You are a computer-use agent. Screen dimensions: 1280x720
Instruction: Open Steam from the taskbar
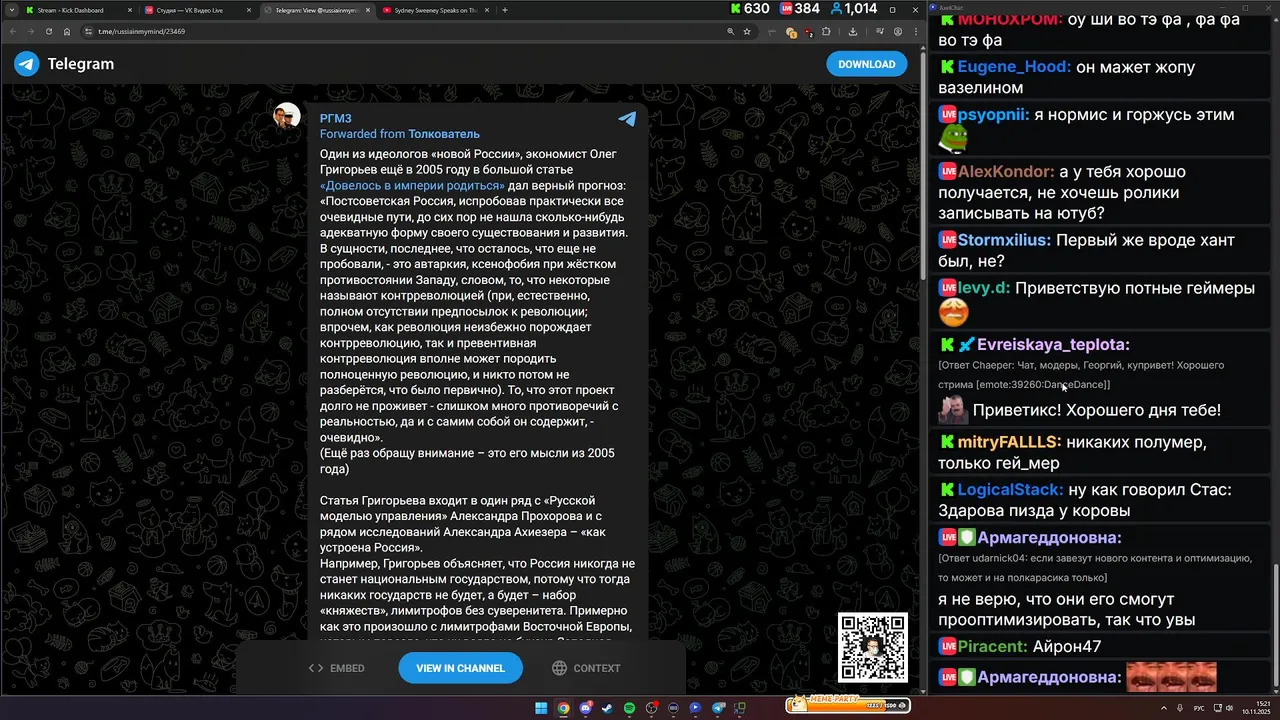[607, 707]
